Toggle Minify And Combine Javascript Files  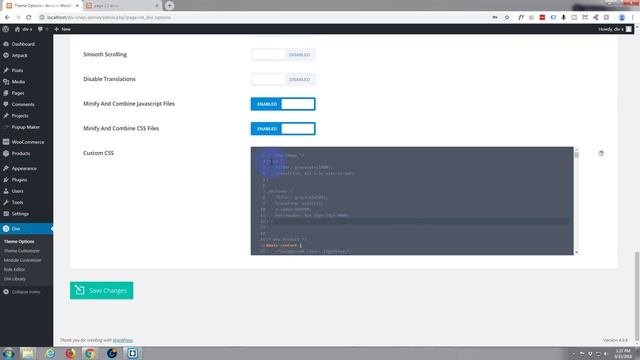pyautogui.click(x=283, y=104)
